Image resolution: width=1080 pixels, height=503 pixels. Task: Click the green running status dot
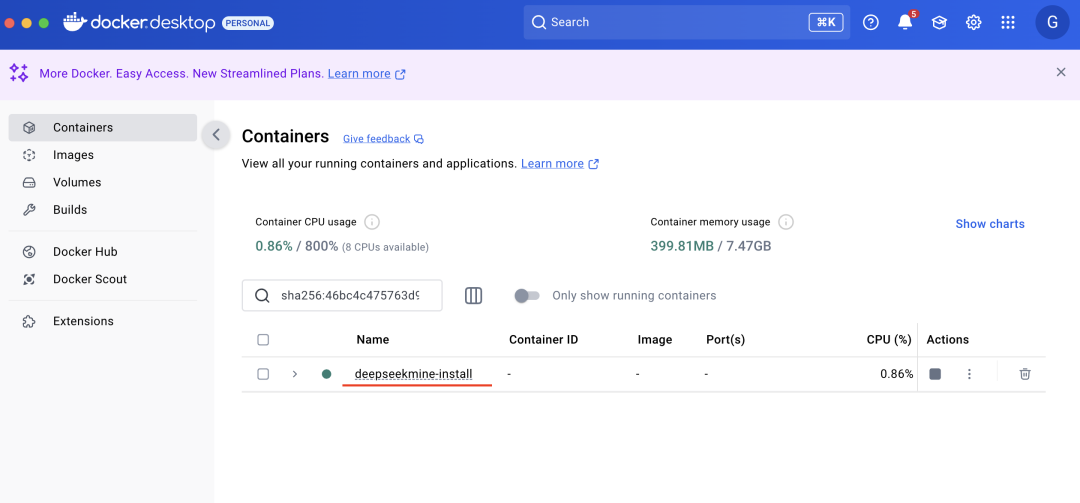point(326,374)
